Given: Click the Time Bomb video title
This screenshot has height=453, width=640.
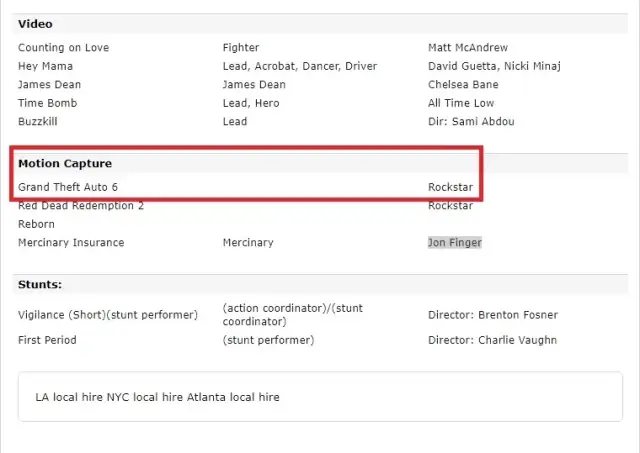Looking at the screenshot, I should click(x=47, y=103).
